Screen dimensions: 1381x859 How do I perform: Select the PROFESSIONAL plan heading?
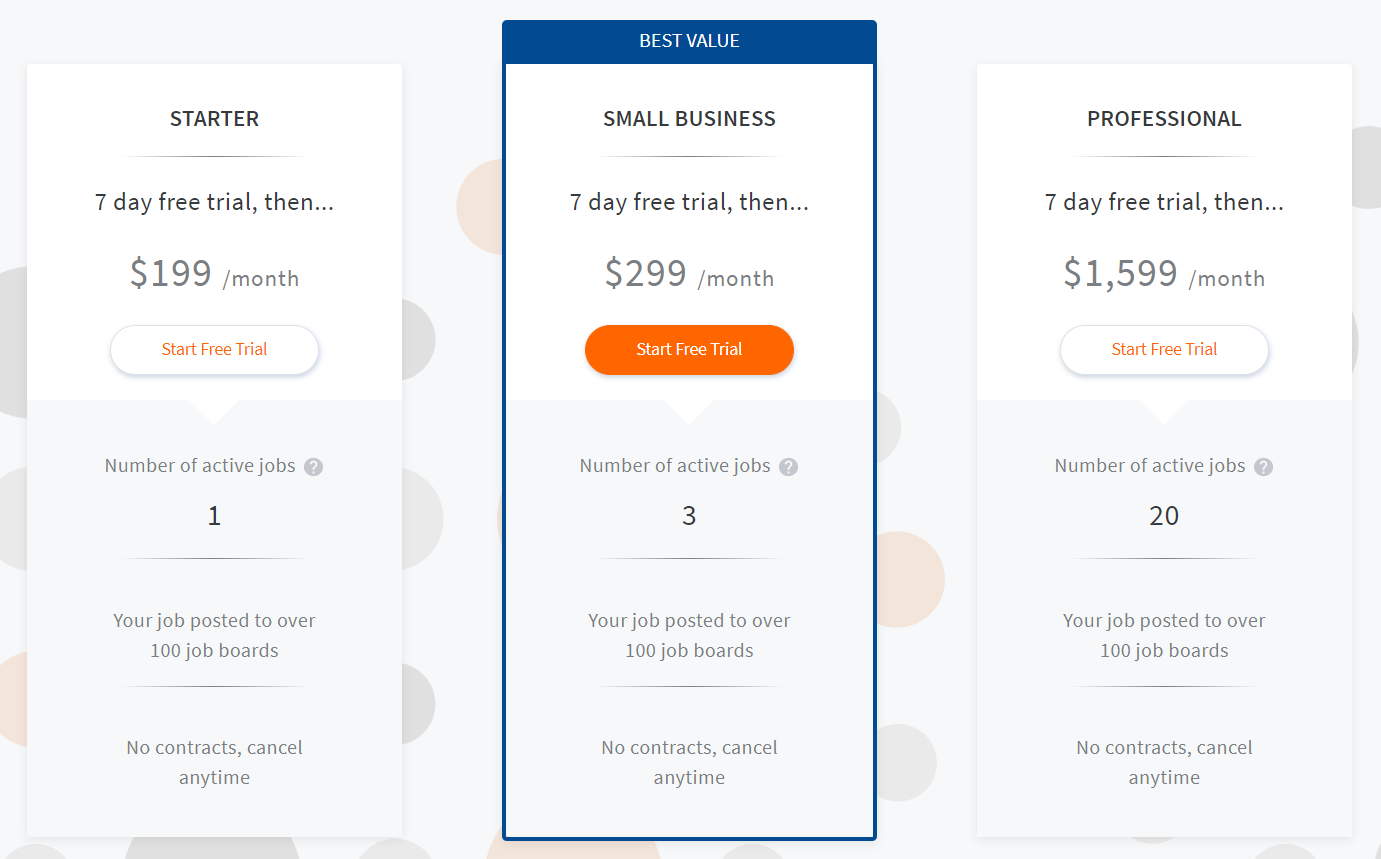point(1164,119)
